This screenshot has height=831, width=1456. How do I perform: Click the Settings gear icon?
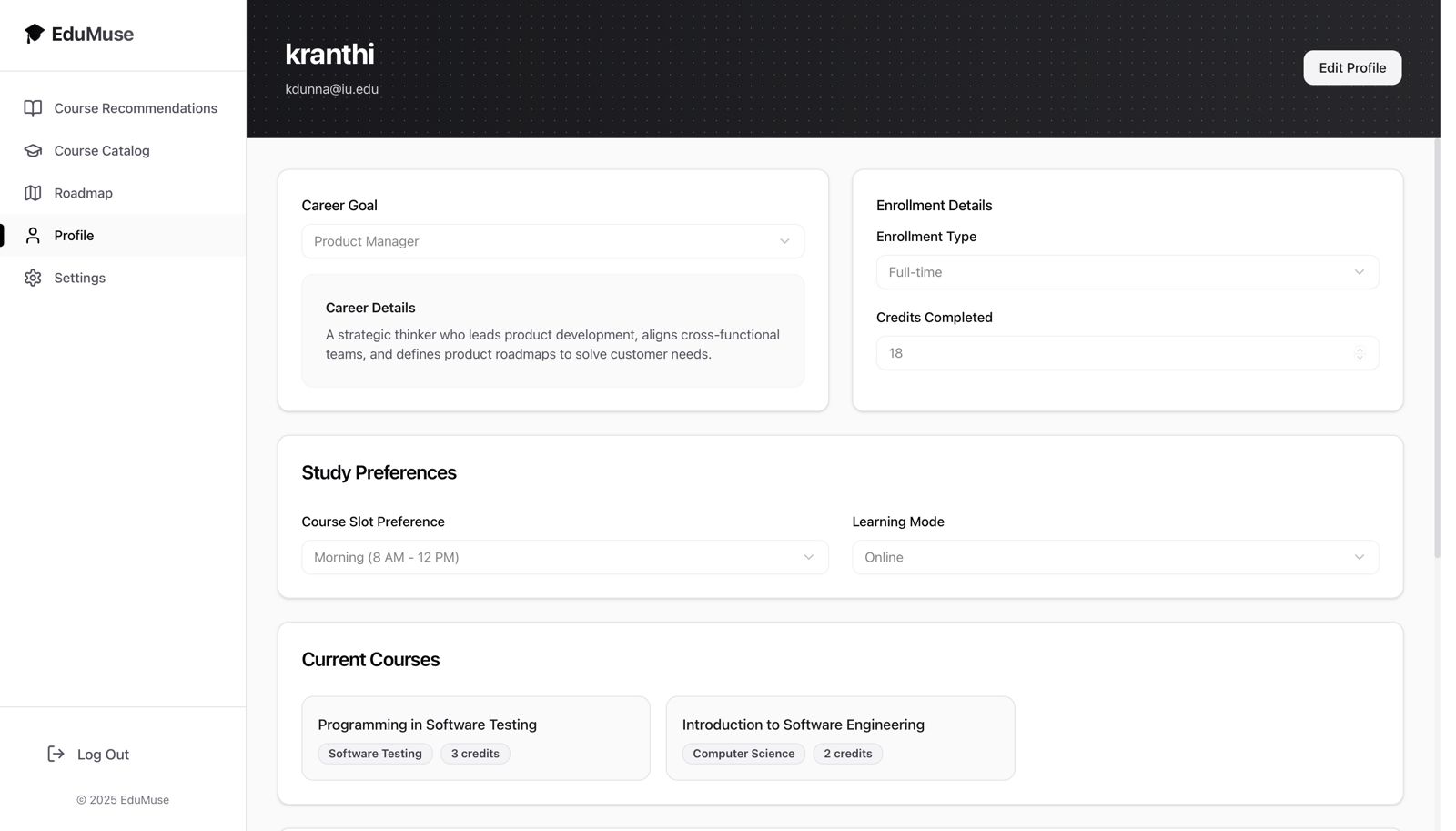(x=33, y=278)
